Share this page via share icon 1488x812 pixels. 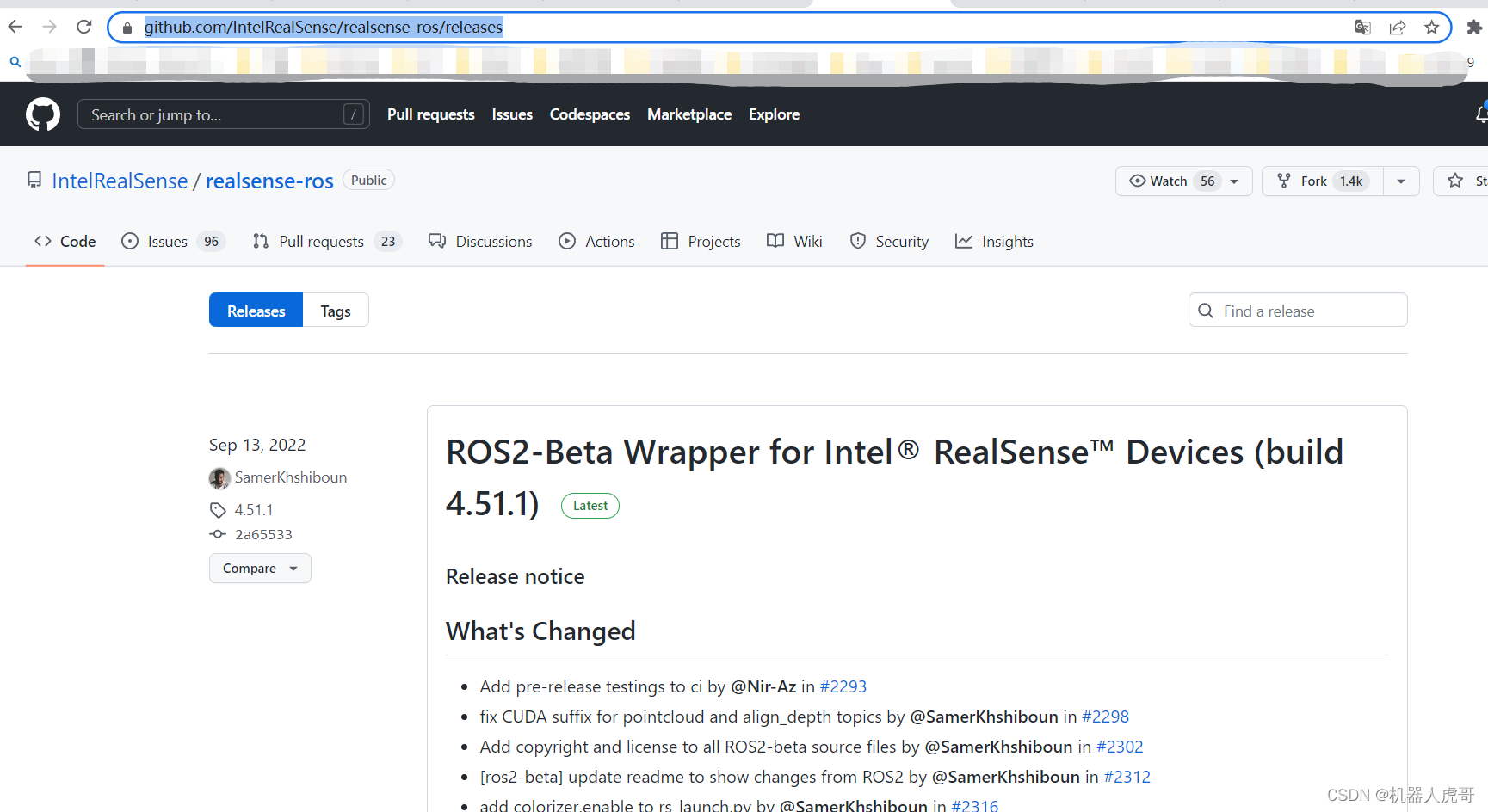1398,28
